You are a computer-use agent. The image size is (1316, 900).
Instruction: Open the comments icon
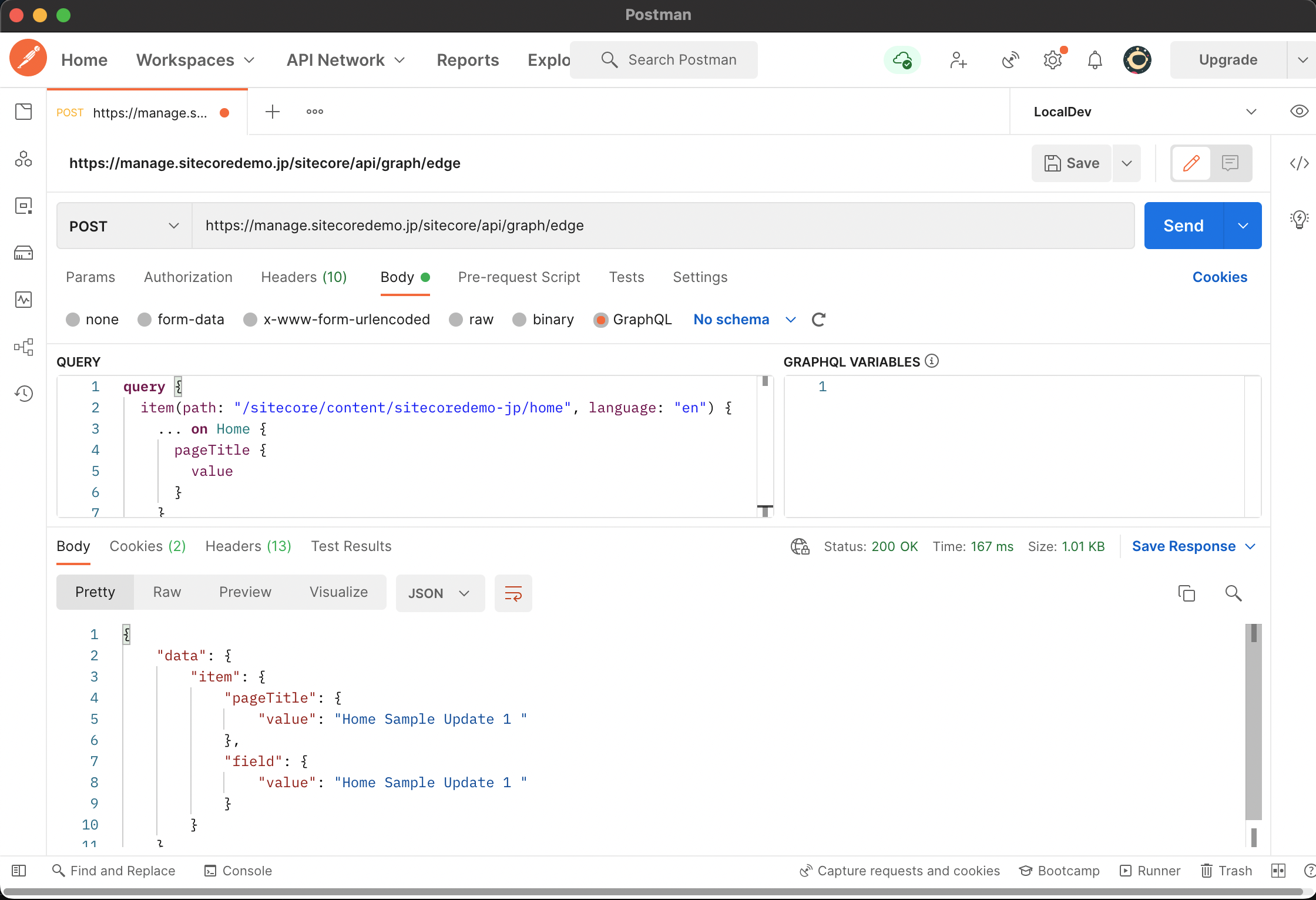click(1230, 163)
